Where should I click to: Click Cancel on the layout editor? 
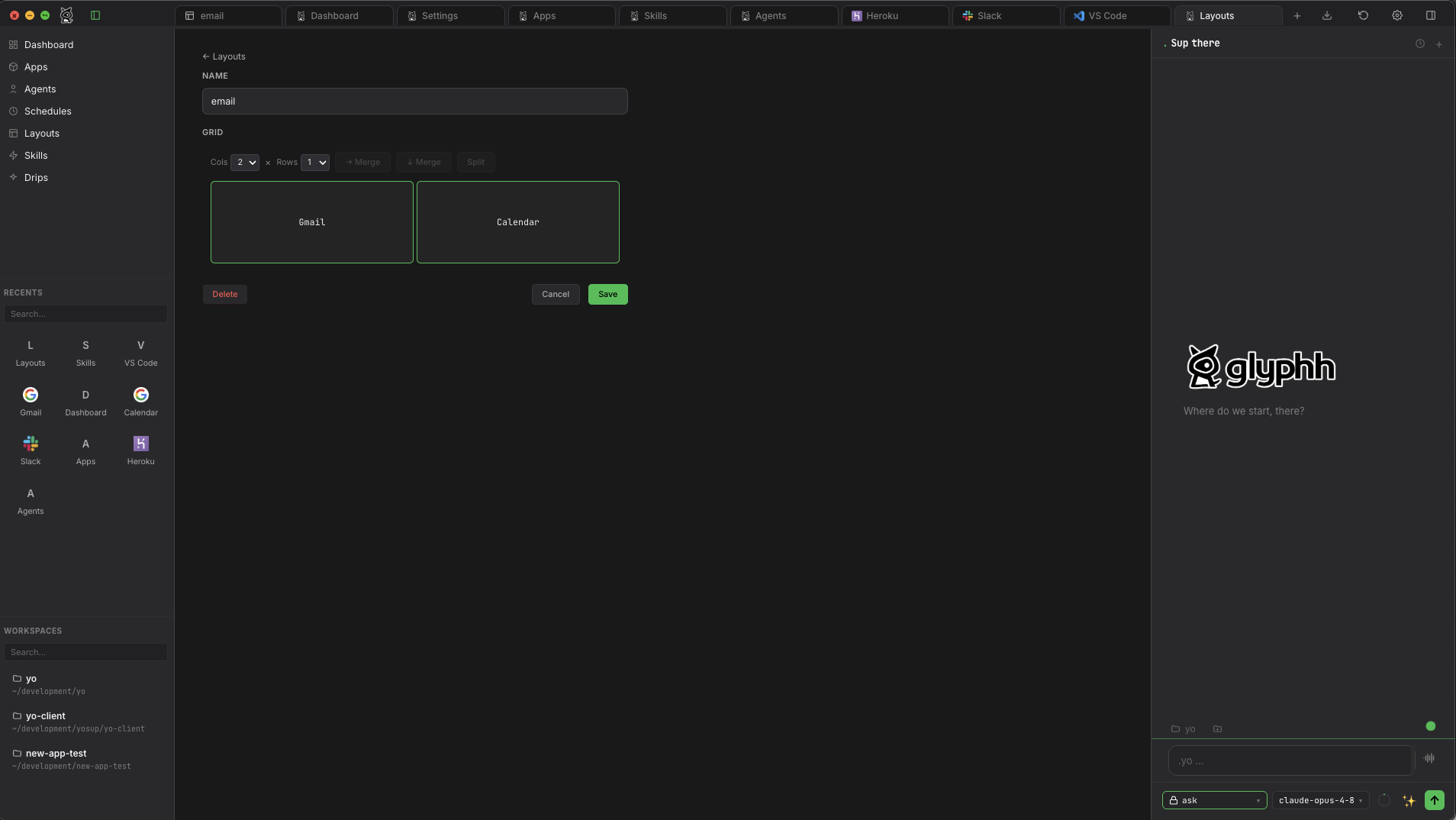[556, 295]
